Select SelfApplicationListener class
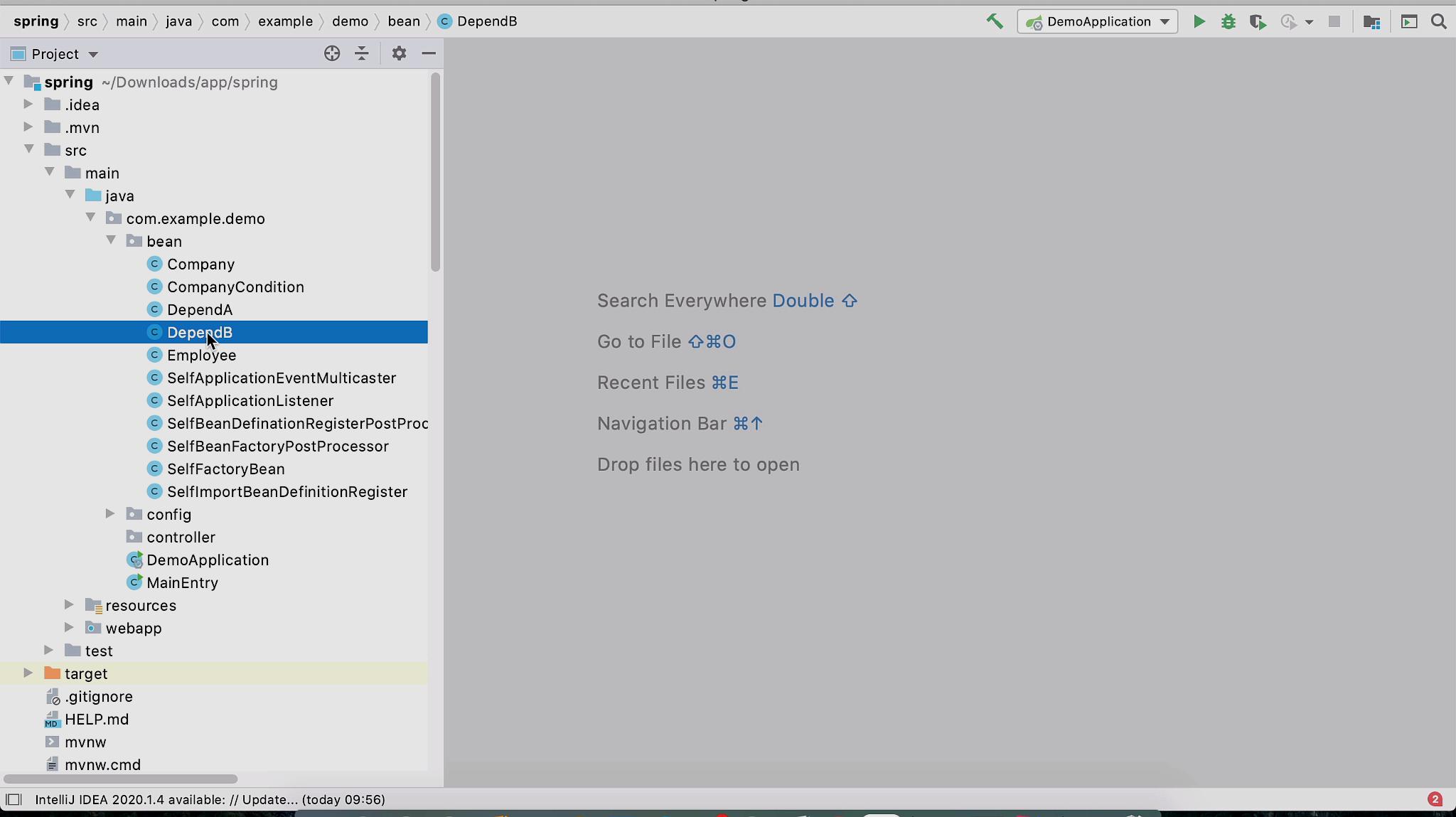This screenshot has width=1456, height=817. point(250,400)
